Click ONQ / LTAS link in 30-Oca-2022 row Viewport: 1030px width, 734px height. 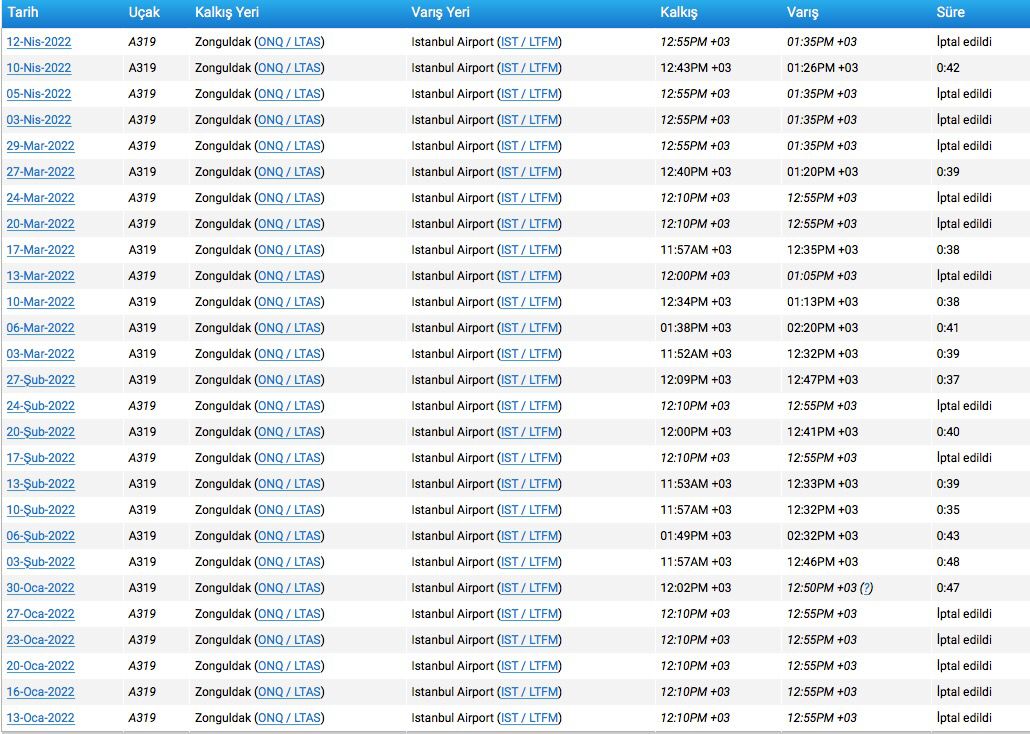290,588
